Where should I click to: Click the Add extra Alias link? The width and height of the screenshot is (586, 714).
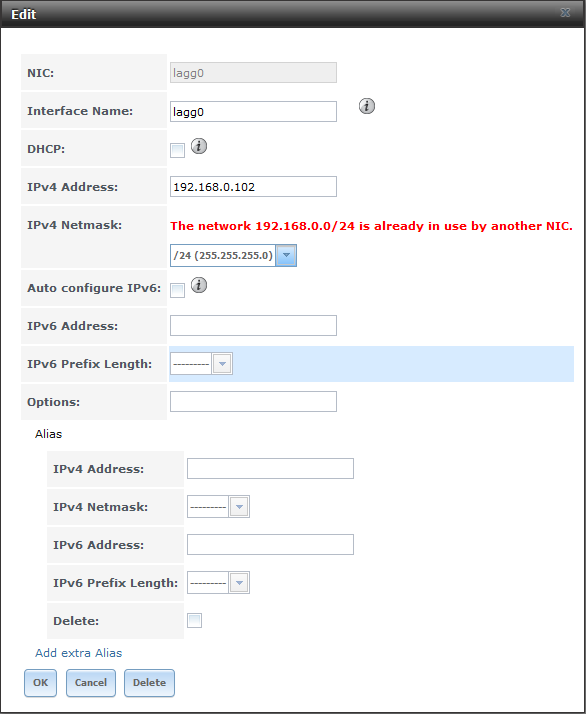tap(79, 653)
